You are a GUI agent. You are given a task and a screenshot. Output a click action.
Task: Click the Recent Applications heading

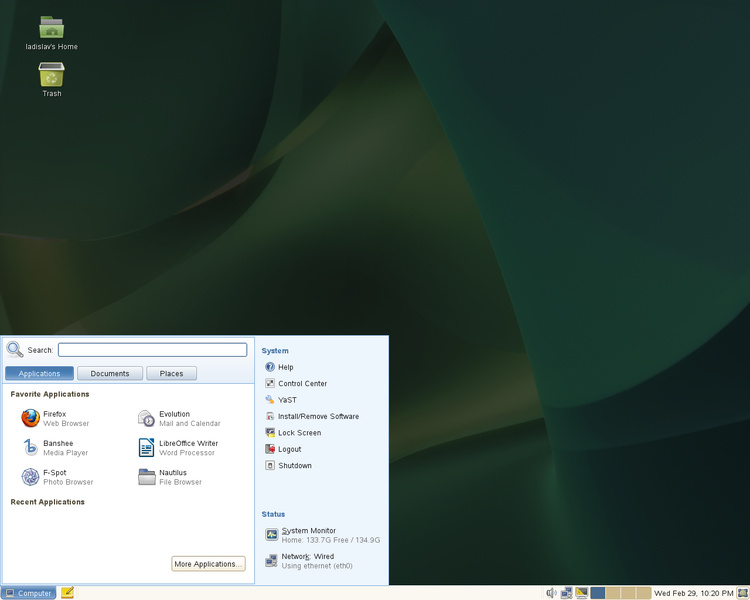click(x=47, y=501)
